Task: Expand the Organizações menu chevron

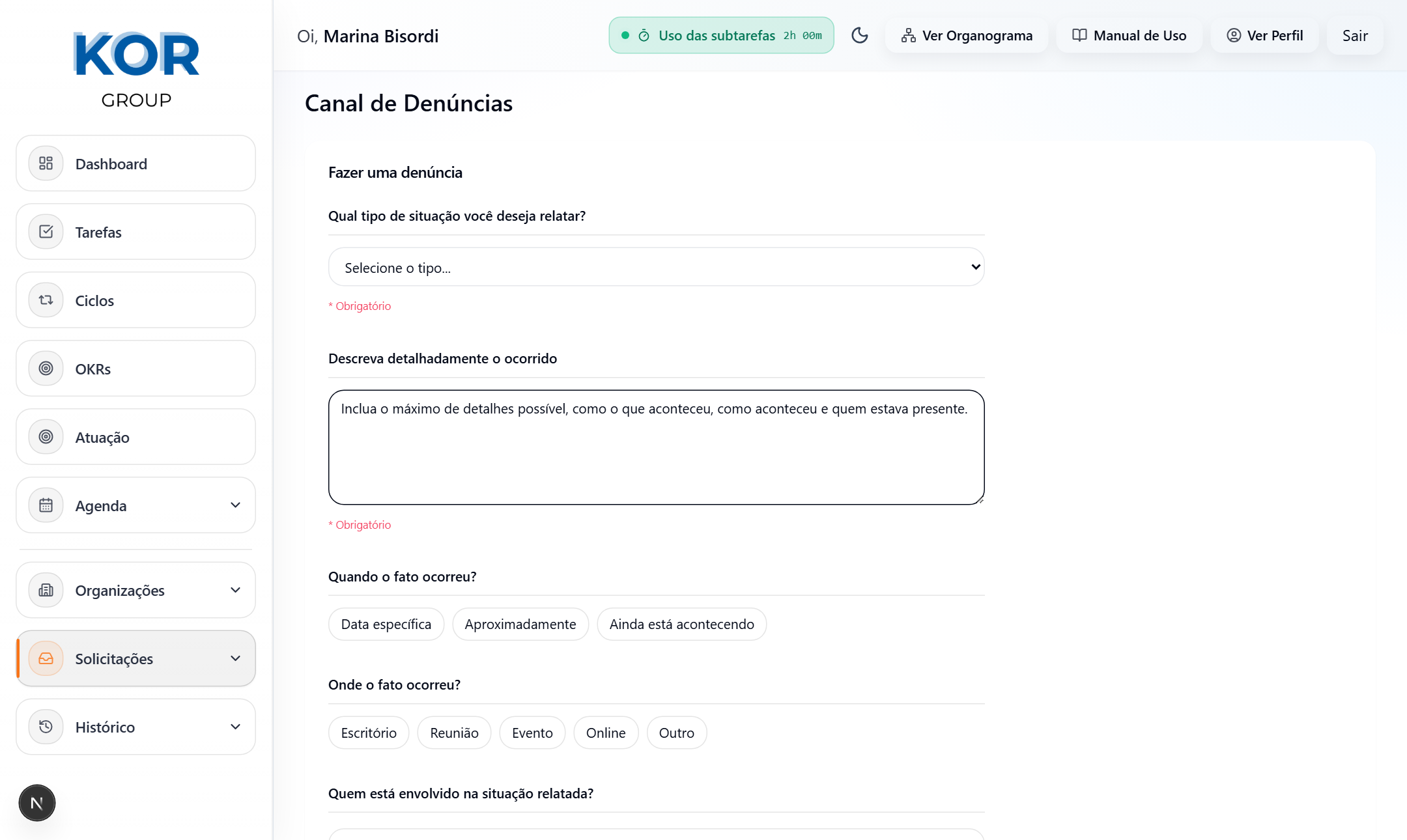Action: tap(235, 590)
